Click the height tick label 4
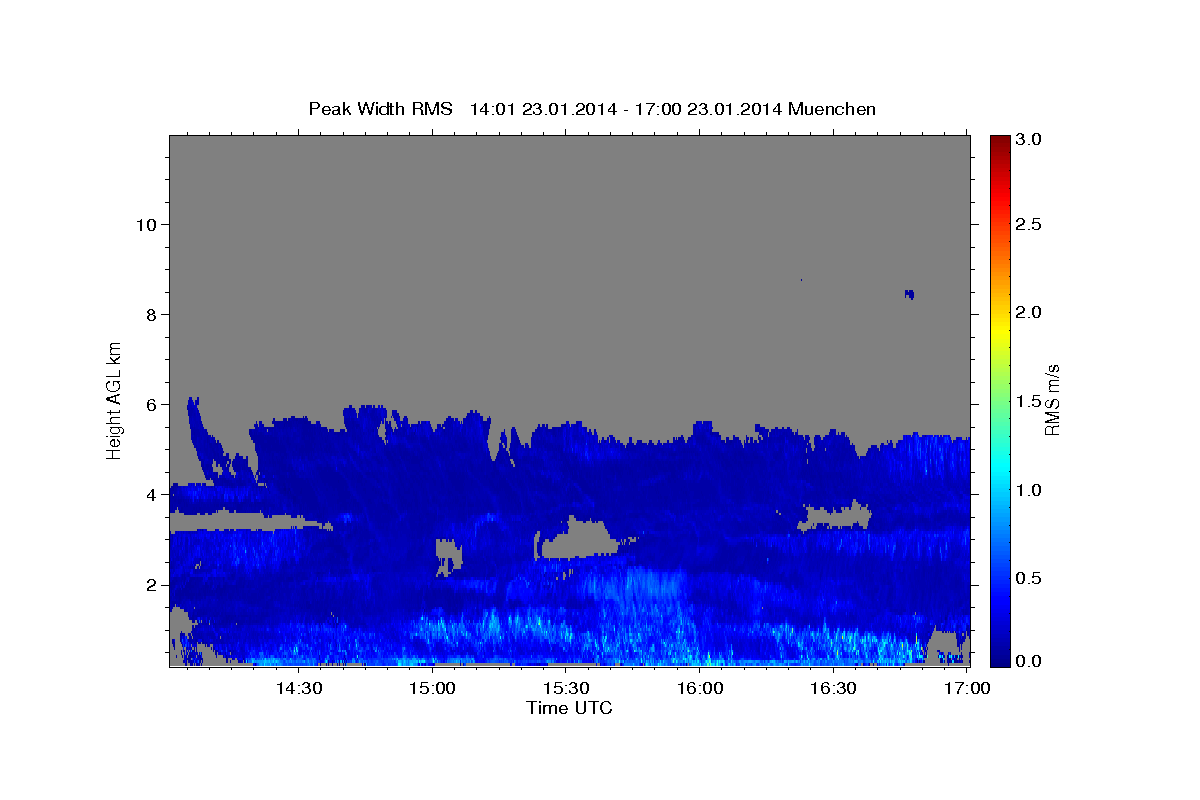The image size is (1200, 800). point(149,494)
